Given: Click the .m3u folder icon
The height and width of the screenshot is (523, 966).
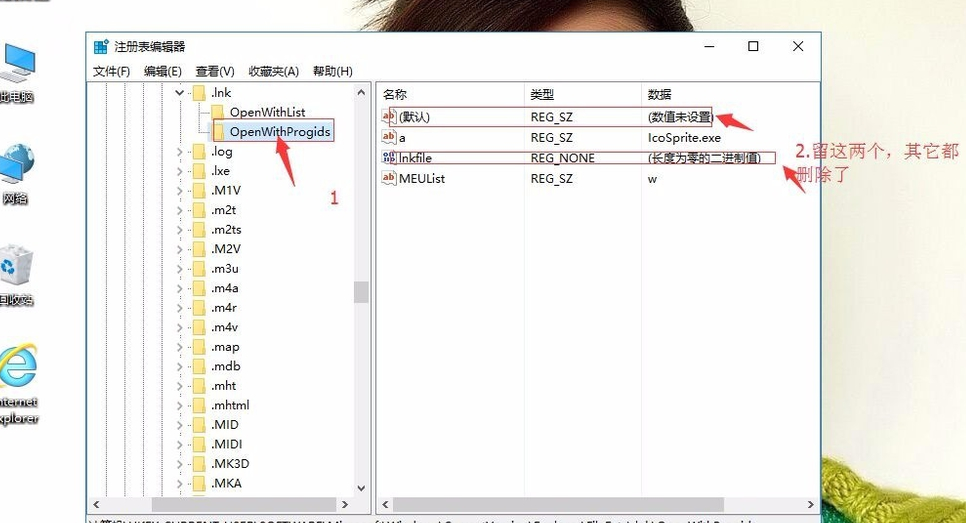Looking at the screenshot, I should coord(199,269).
